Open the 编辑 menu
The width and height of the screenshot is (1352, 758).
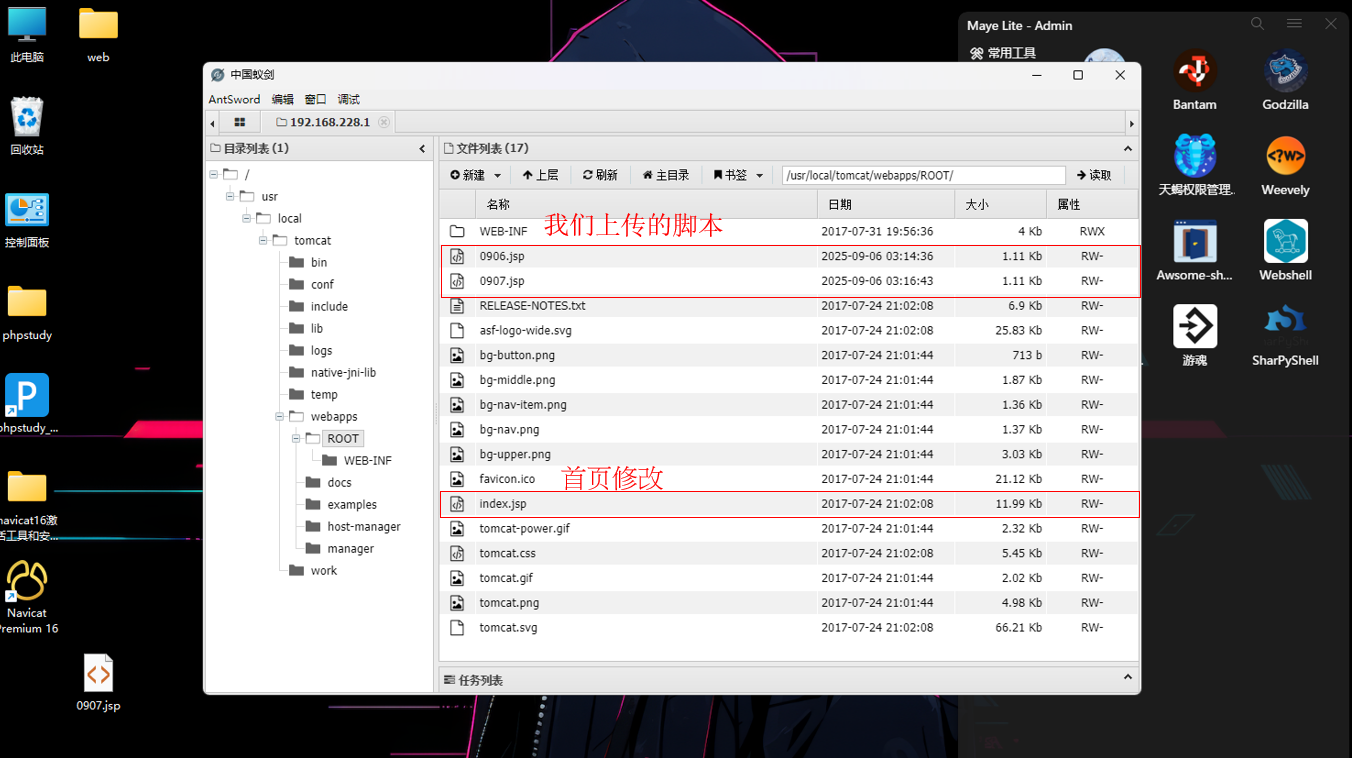click(283, 99)
